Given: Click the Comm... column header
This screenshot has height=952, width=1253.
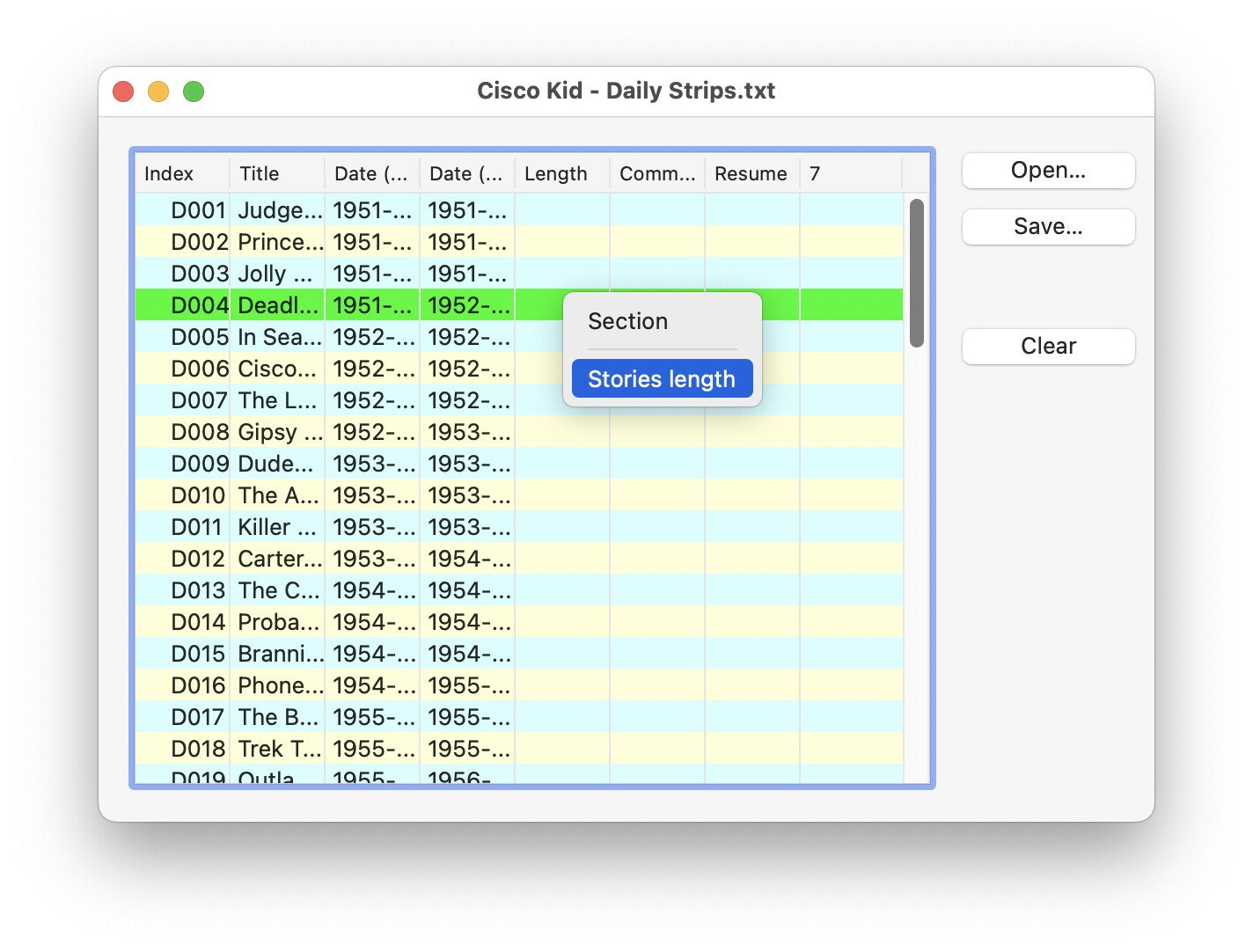Looking at the screenshot, I should pyautogui.click(x=656, y=174).
